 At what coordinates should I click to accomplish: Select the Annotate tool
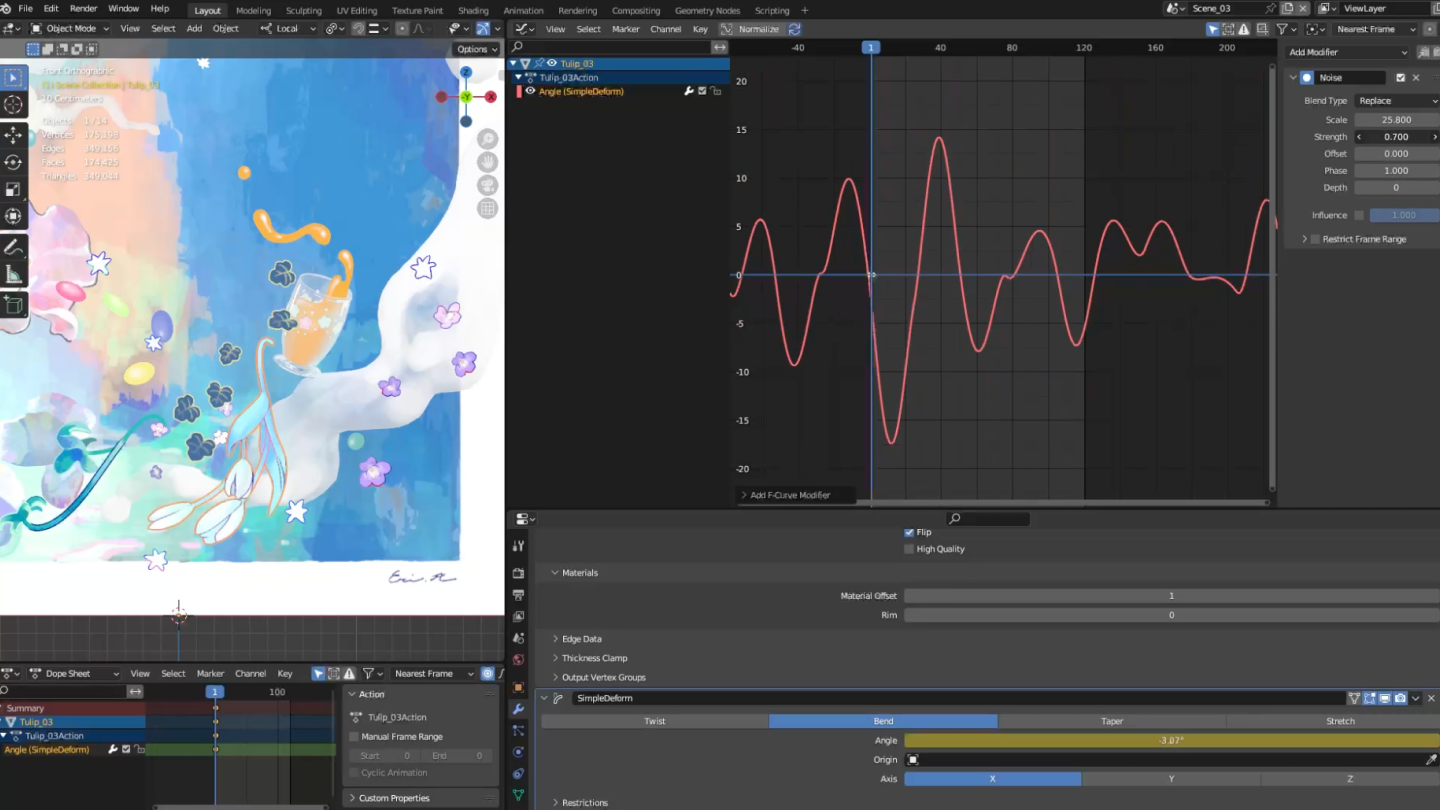(14, 246)
